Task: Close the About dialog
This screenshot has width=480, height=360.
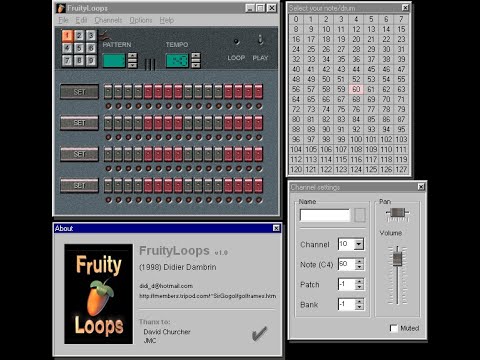Action: click(x=276, y=228)
